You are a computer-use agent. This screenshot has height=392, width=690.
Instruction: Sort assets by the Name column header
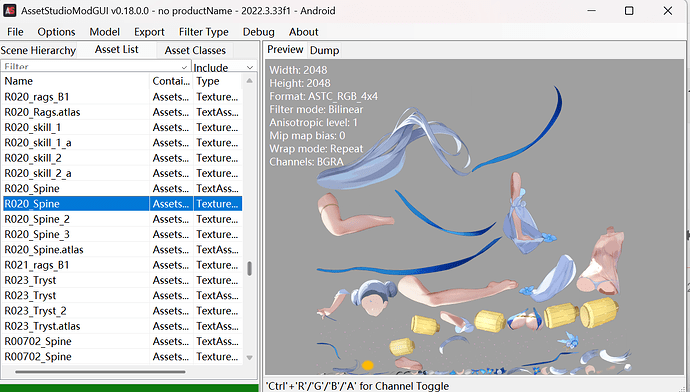click(x=75, y=81)
